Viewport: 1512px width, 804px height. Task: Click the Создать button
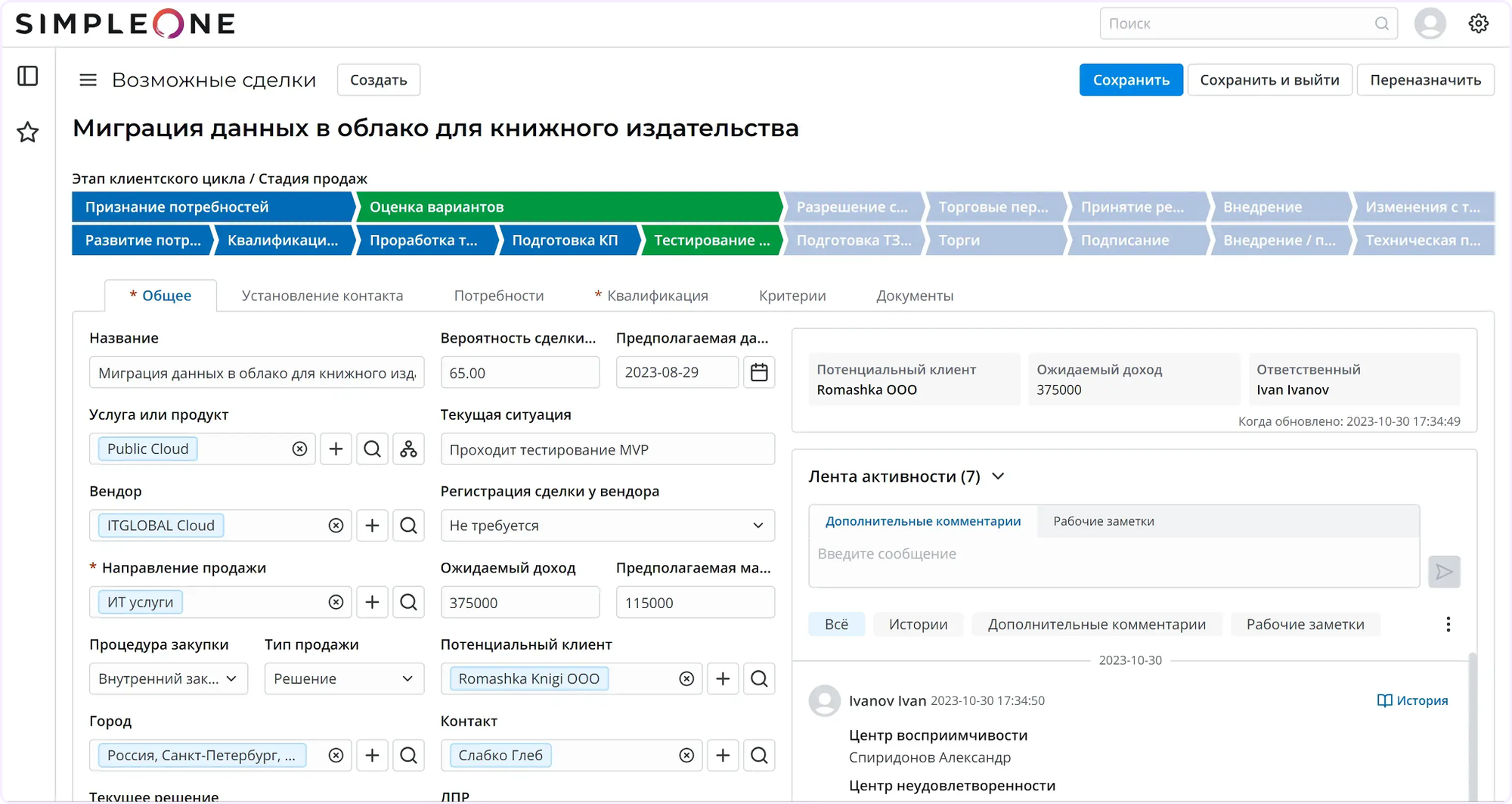coord(379,80)
